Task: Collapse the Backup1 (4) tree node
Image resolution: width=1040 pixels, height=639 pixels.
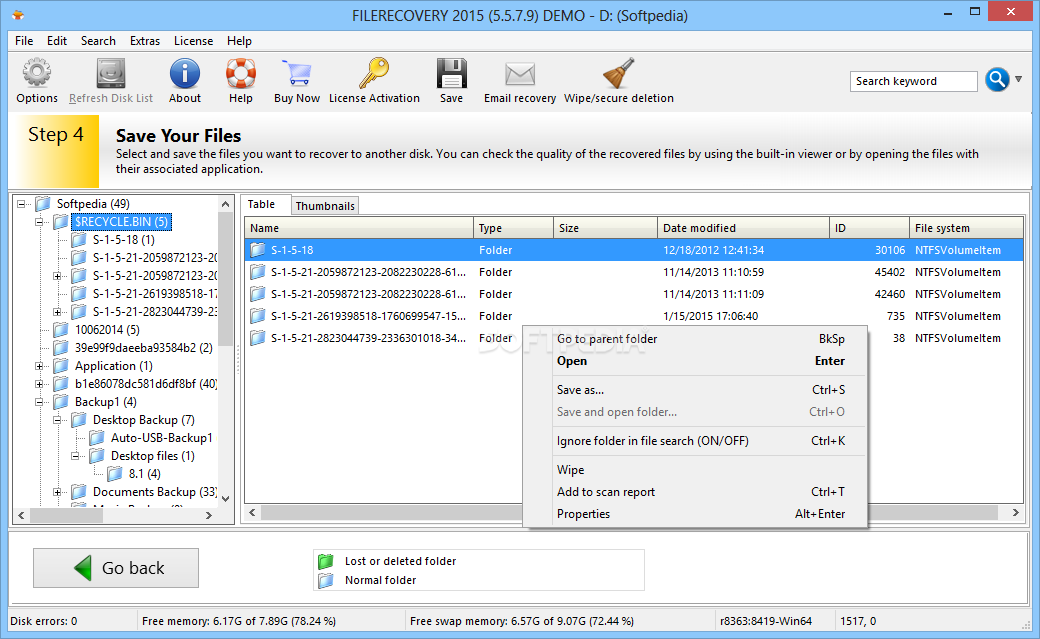Action: pos(39,401)
